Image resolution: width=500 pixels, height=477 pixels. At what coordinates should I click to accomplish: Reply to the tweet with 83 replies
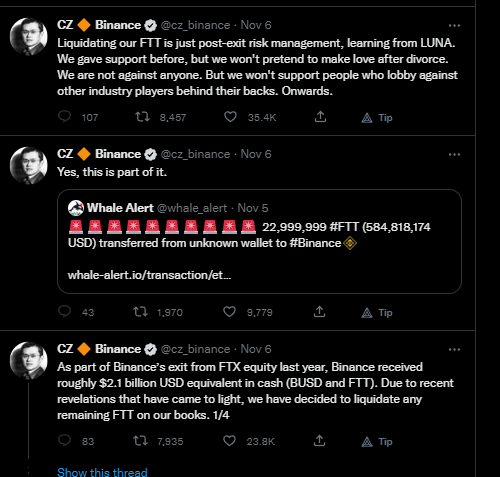click(64, 441)
